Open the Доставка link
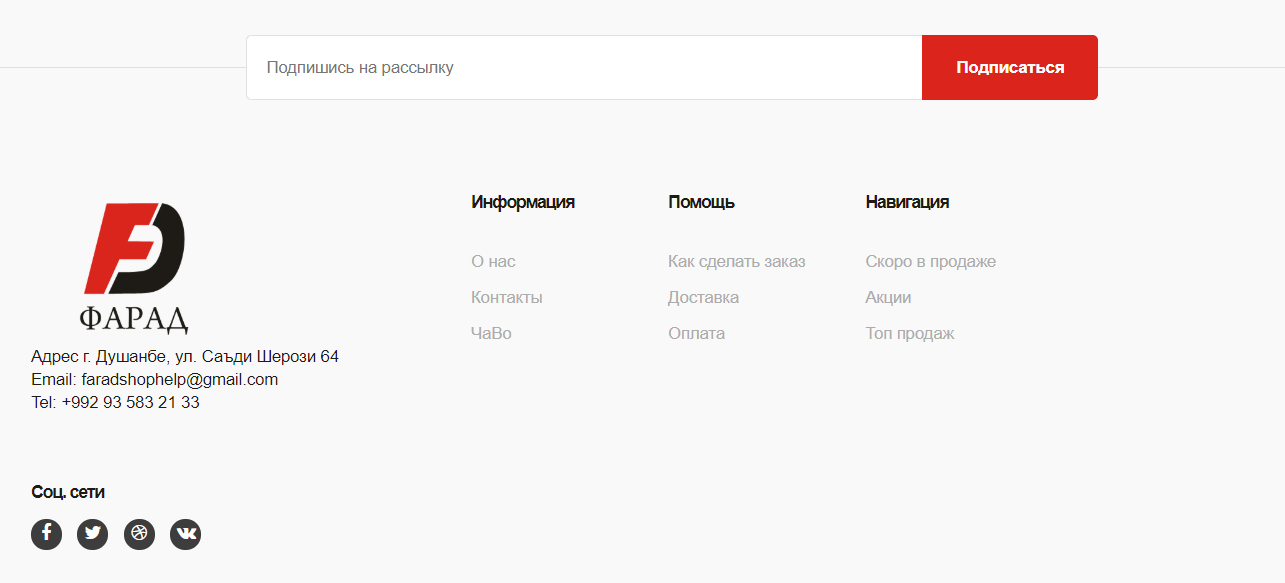The width and height of the screenshot is (1285, 583). [703, 298]
